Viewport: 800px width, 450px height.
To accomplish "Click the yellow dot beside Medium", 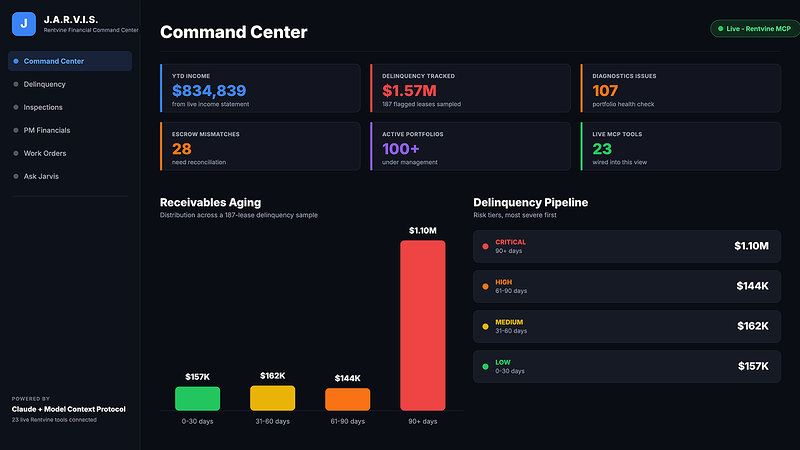I will point(485,327).
